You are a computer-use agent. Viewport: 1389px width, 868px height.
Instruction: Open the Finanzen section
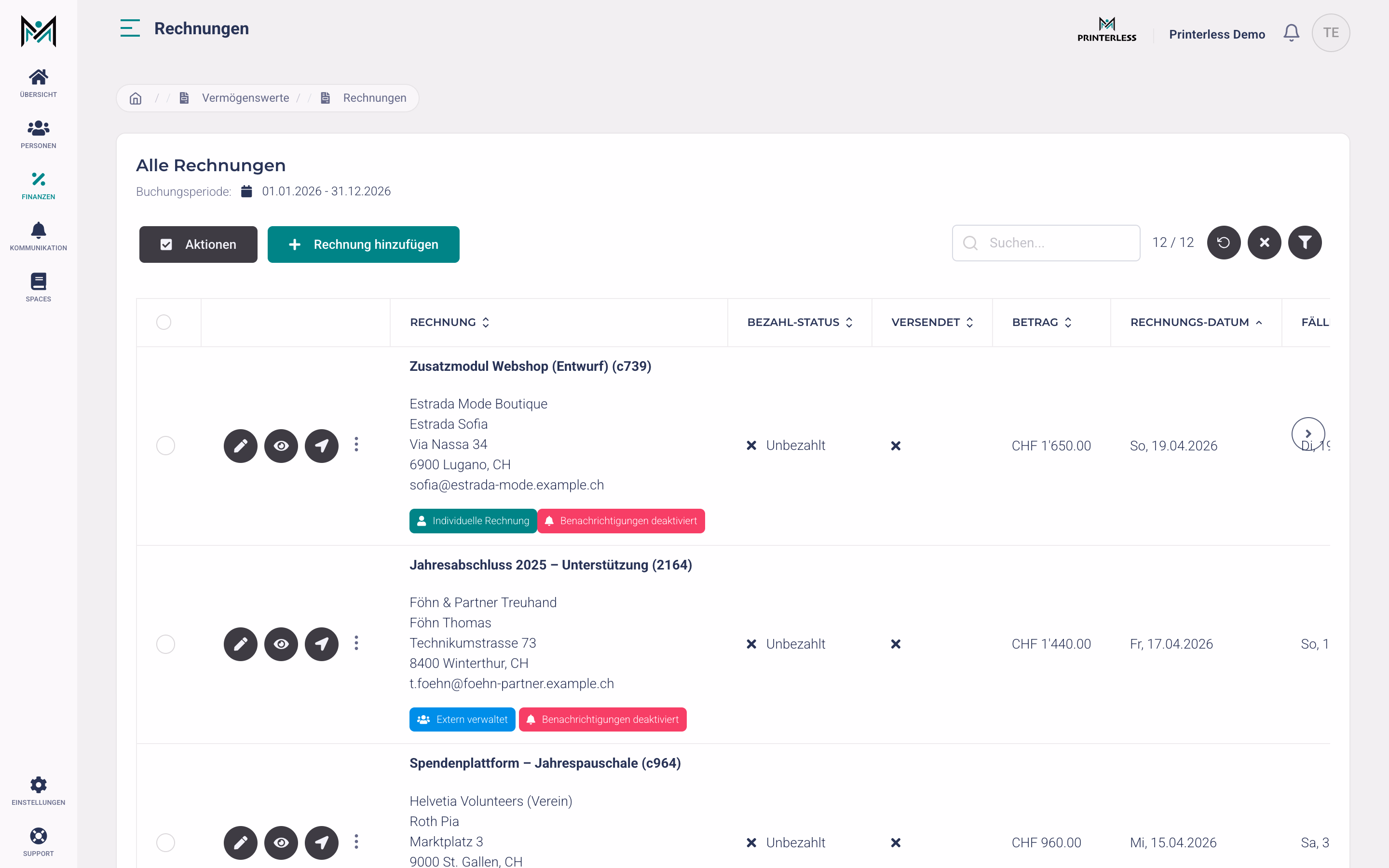click(39, 186)
